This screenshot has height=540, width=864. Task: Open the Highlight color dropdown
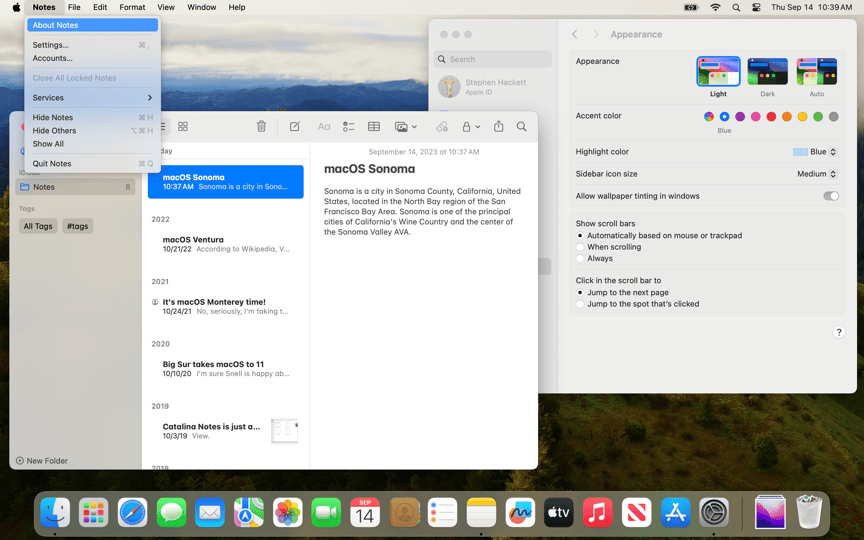pos(815,152)
